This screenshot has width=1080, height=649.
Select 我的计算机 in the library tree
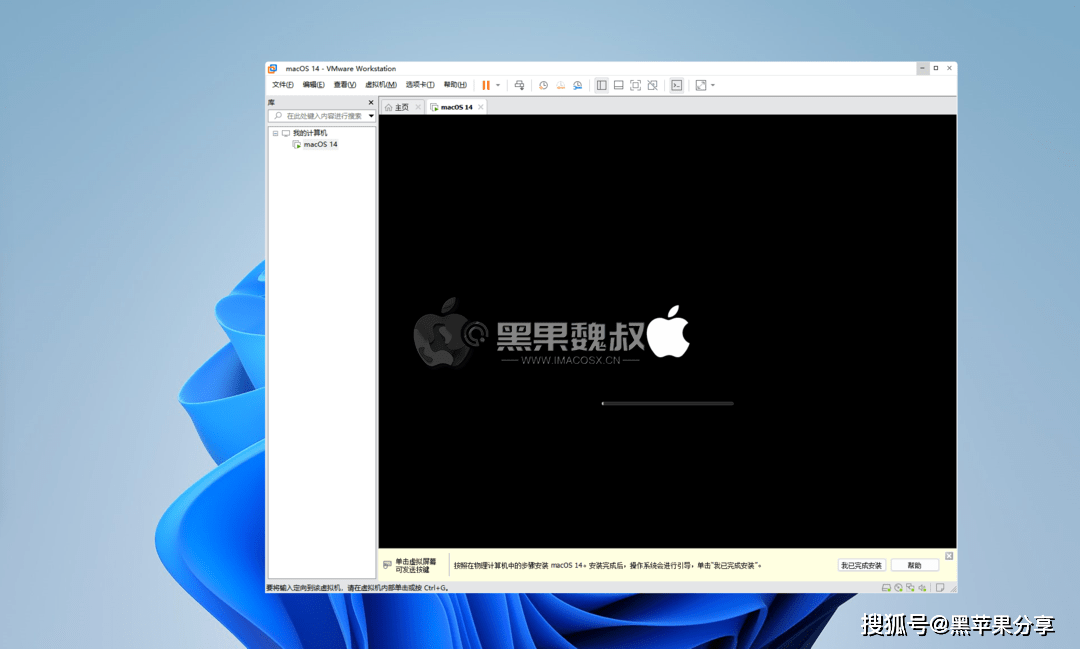coord(310,133)
